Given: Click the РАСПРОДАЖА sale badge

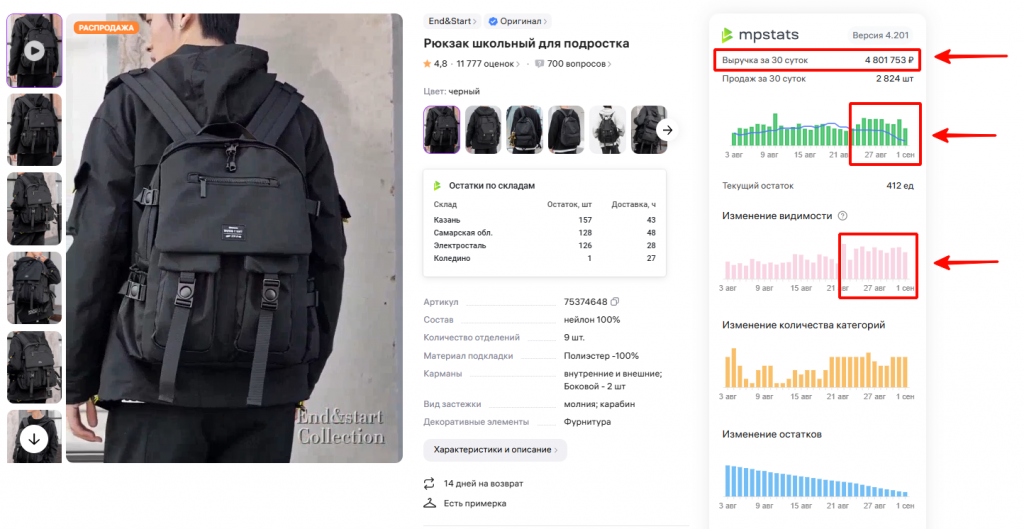Looking at the screenshot, I should pos(105,28).
